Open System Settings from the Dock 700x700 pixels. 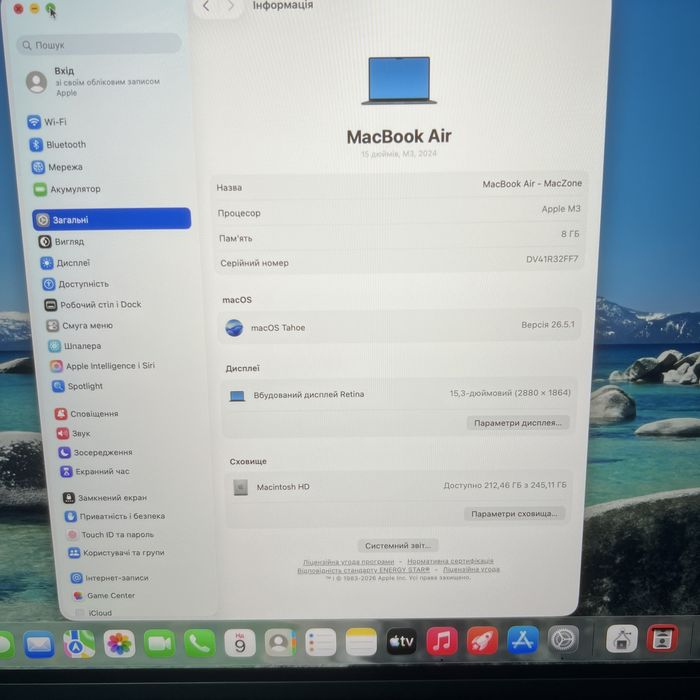(563, 639)
